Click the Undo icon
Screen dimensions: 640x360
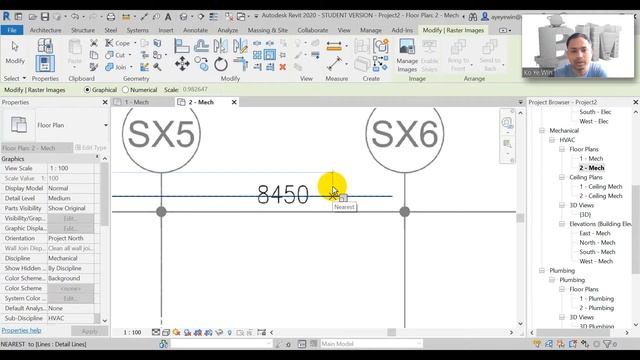click(75, 17)
